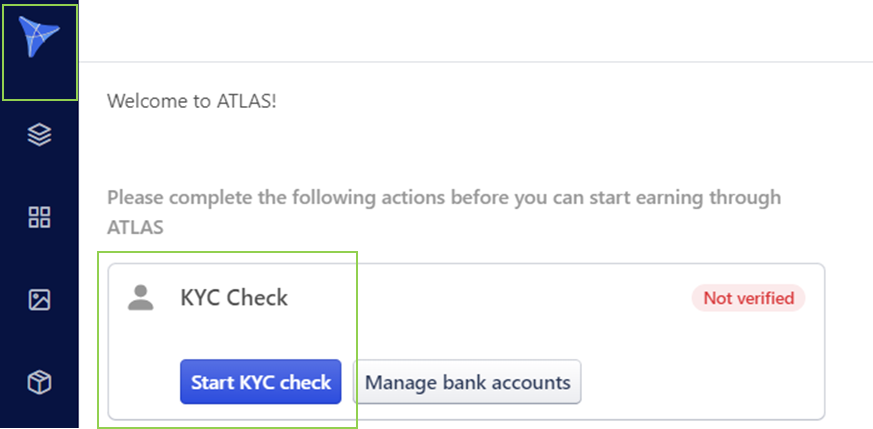Click the person icon beside KYC Check
The height and width of the screenshot is (429, 873).
(x=142, y=297)
